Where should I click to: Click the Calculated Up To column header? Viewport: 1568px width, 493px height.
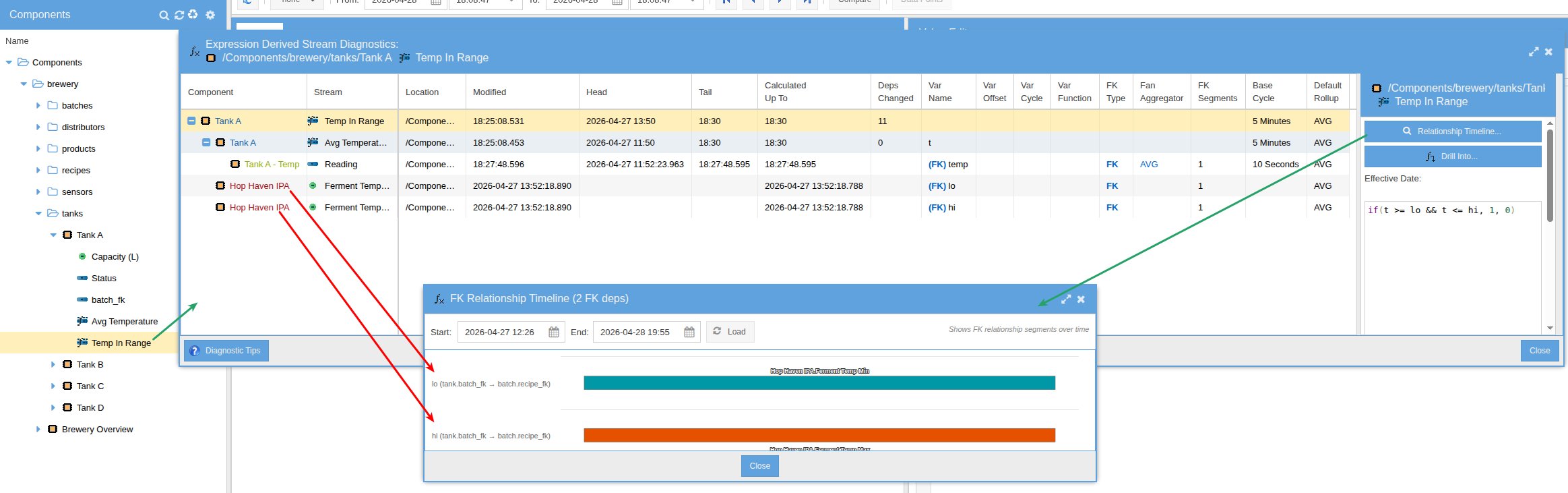(814, 92)
